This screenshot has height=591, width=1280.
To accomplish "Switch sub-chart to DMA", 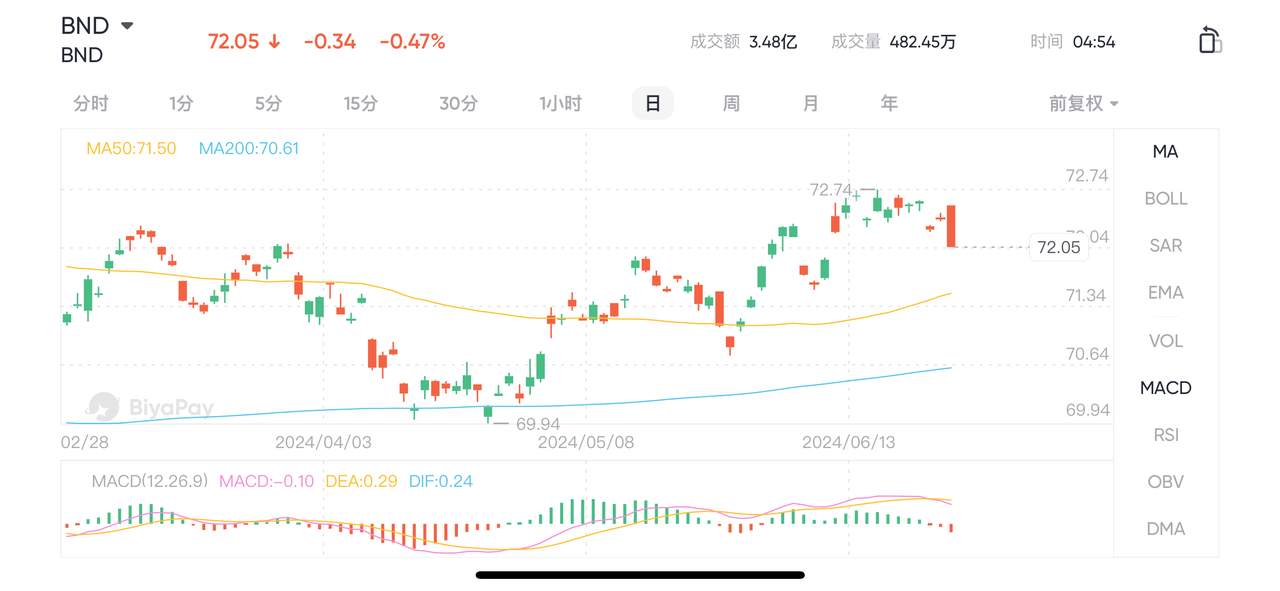I will point(1166,528).
